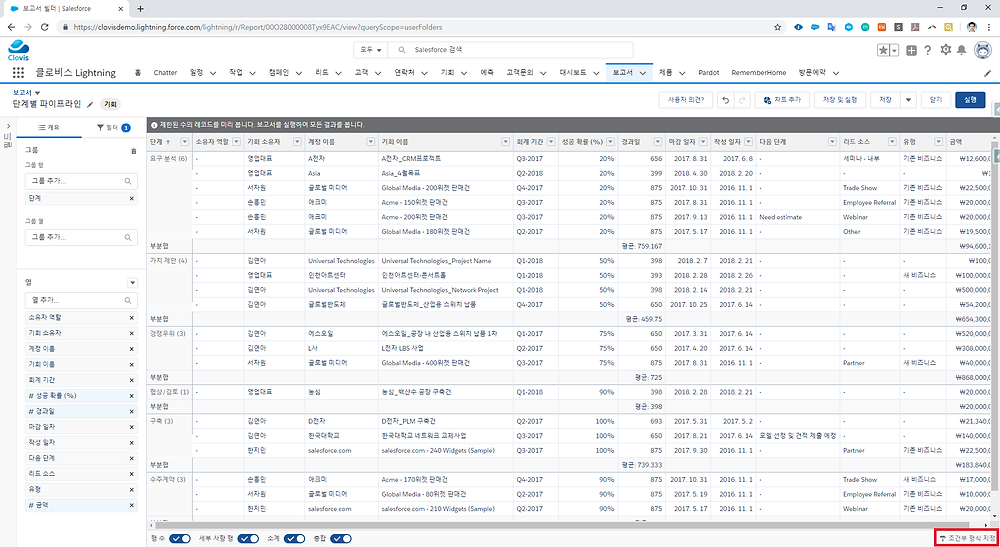Click the undo arrow button
Screen dimensions: 1000x547
pos(726,100)
